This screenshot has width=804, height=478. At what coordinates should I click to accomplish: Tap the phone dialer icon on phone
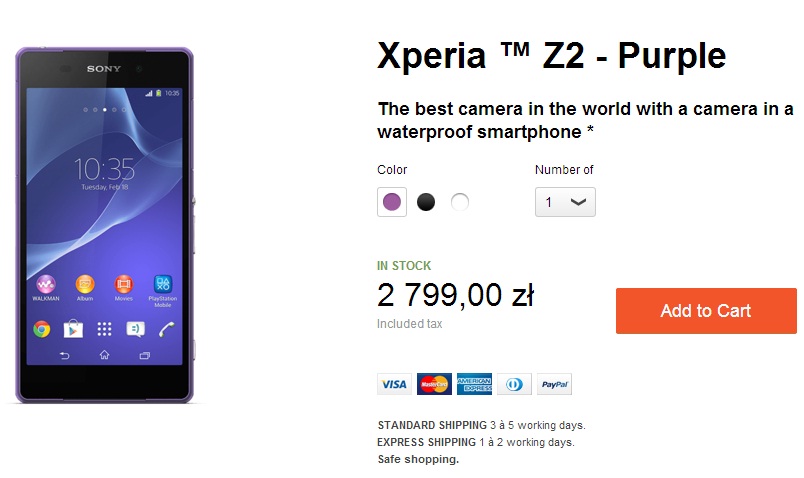pos(167,329)
